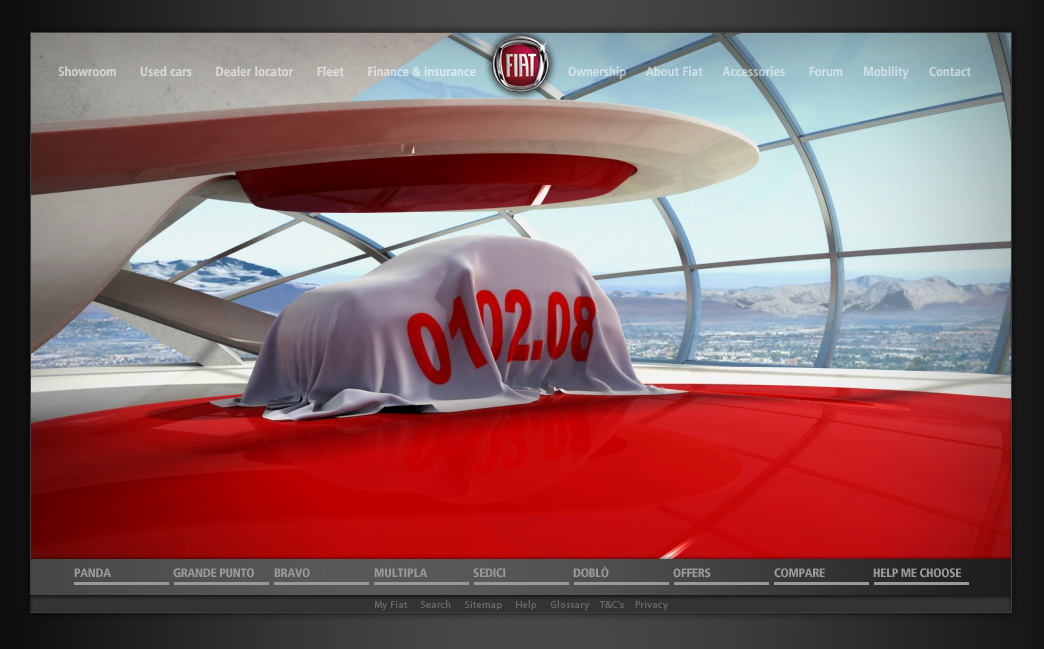Select the Panda model tab

[121, 576]
